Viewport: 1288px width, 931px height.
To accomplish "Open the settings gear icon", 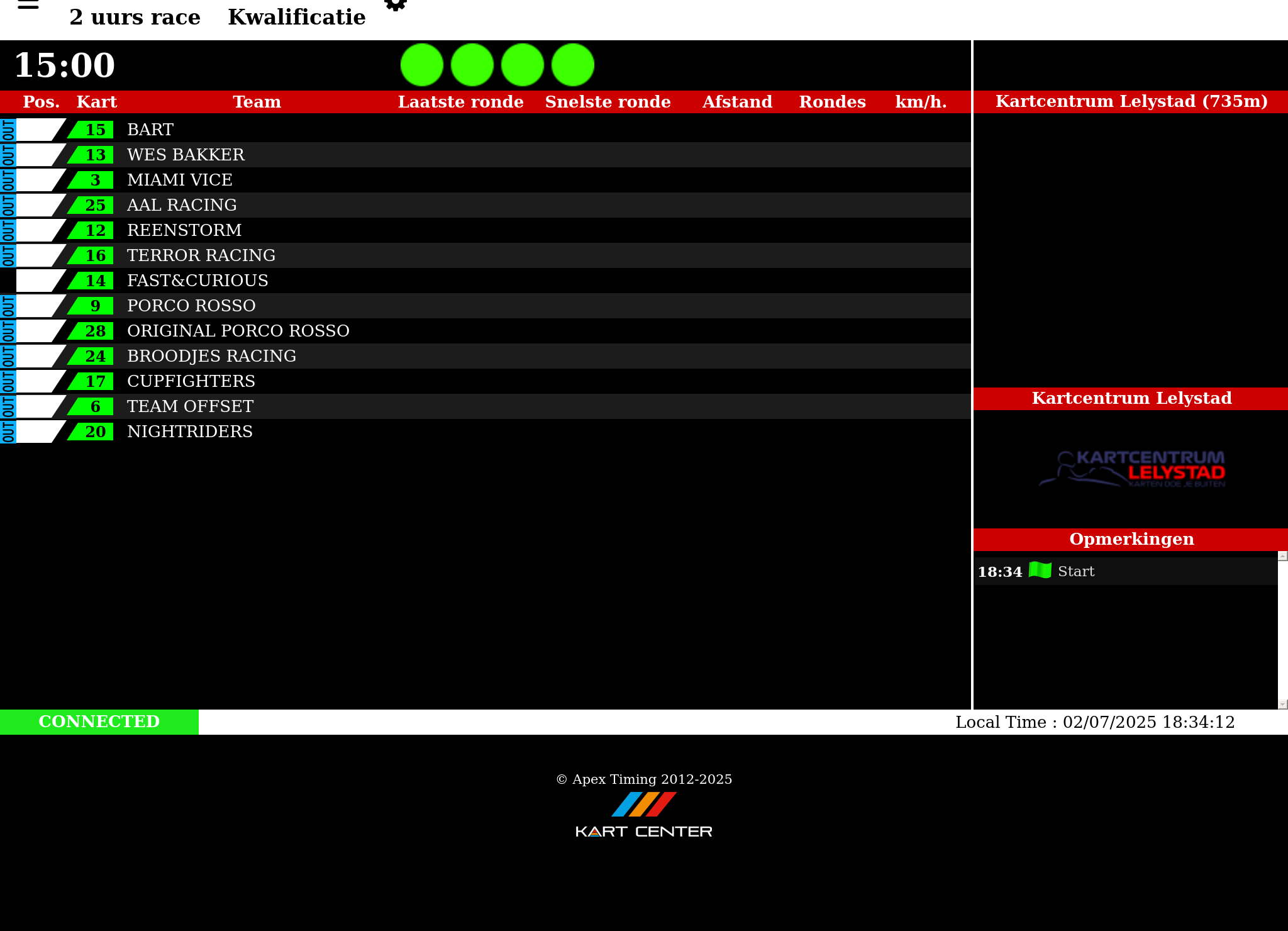I will pos(396,5).
